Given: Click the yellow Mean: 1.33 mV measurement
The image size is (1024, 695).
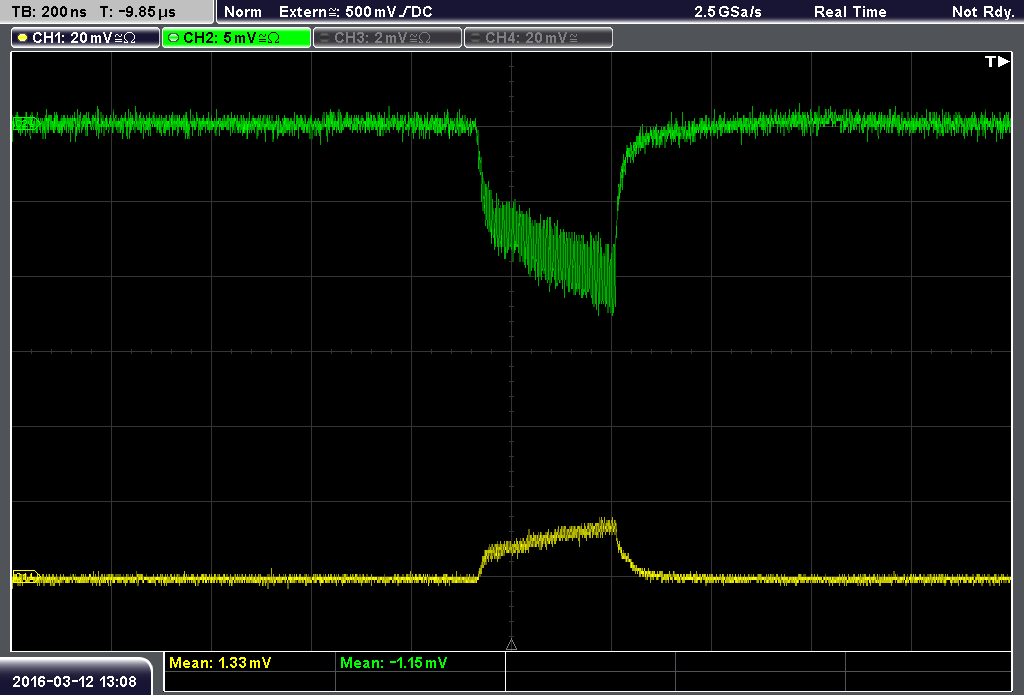Looking at the screenshot, I should tap(220, 663).
